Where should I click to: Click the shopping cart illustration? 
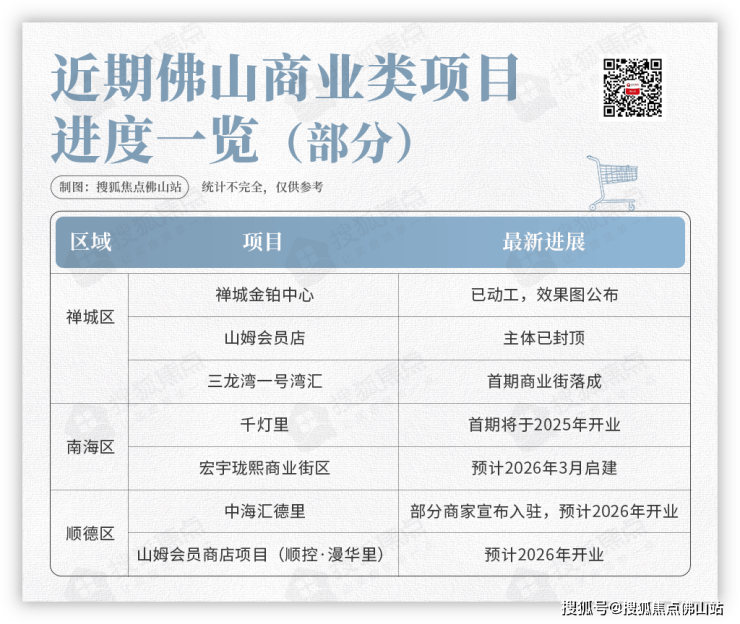(611, 182)
